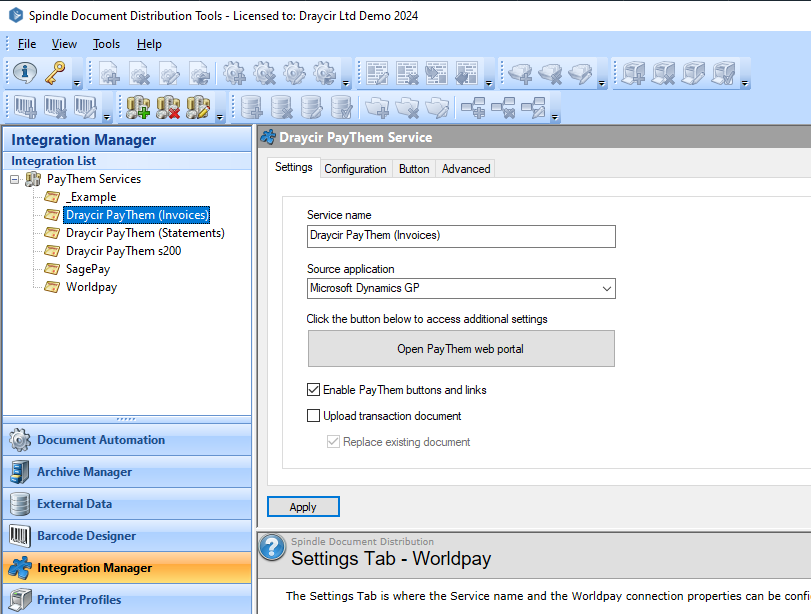Click the delete folder icon
The height and width of the screenshot is (614, 811).
pos(407,108)
